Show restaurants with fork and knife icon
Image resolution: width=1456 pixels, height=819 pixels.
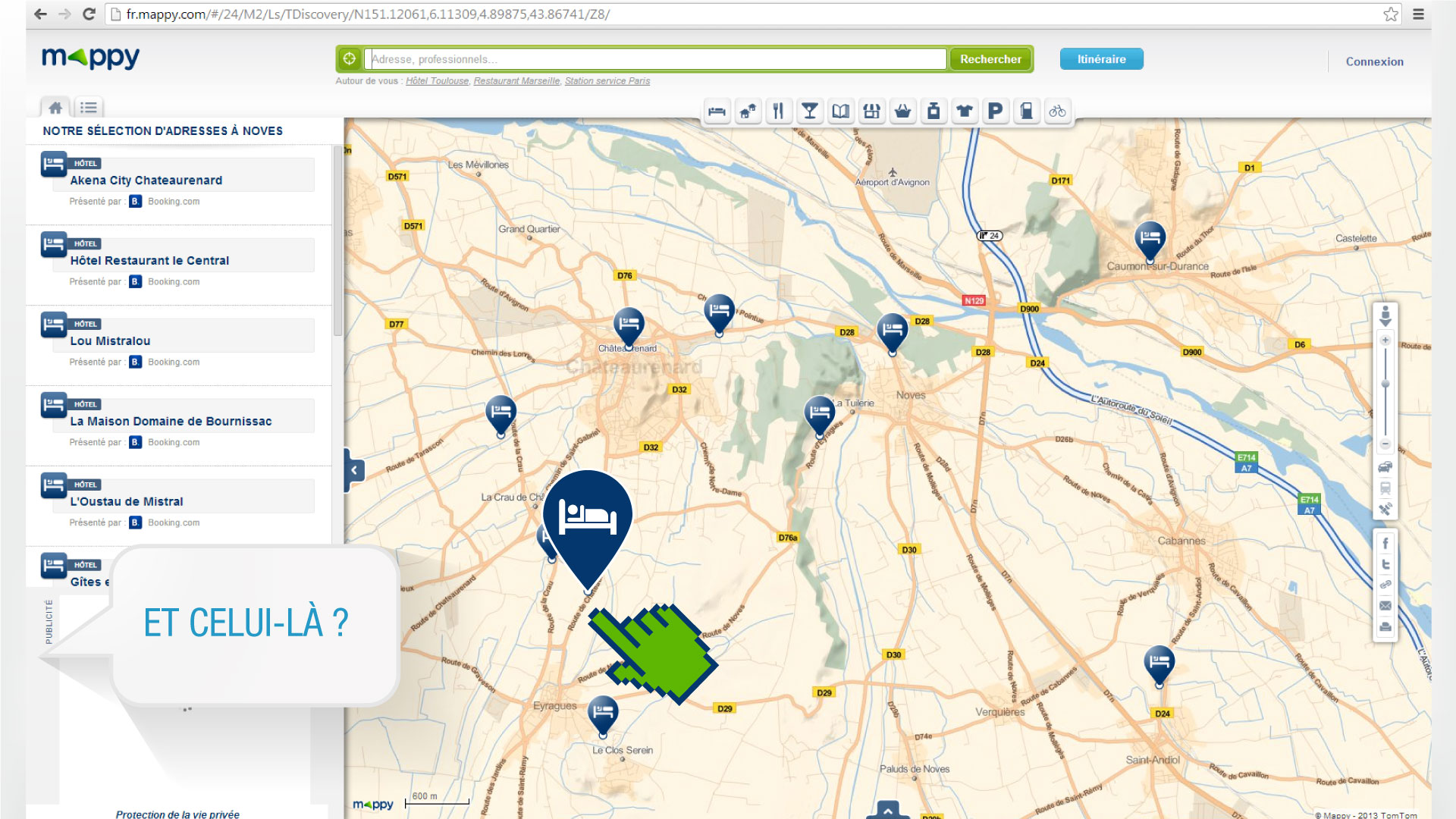click(x=778, y=111)
